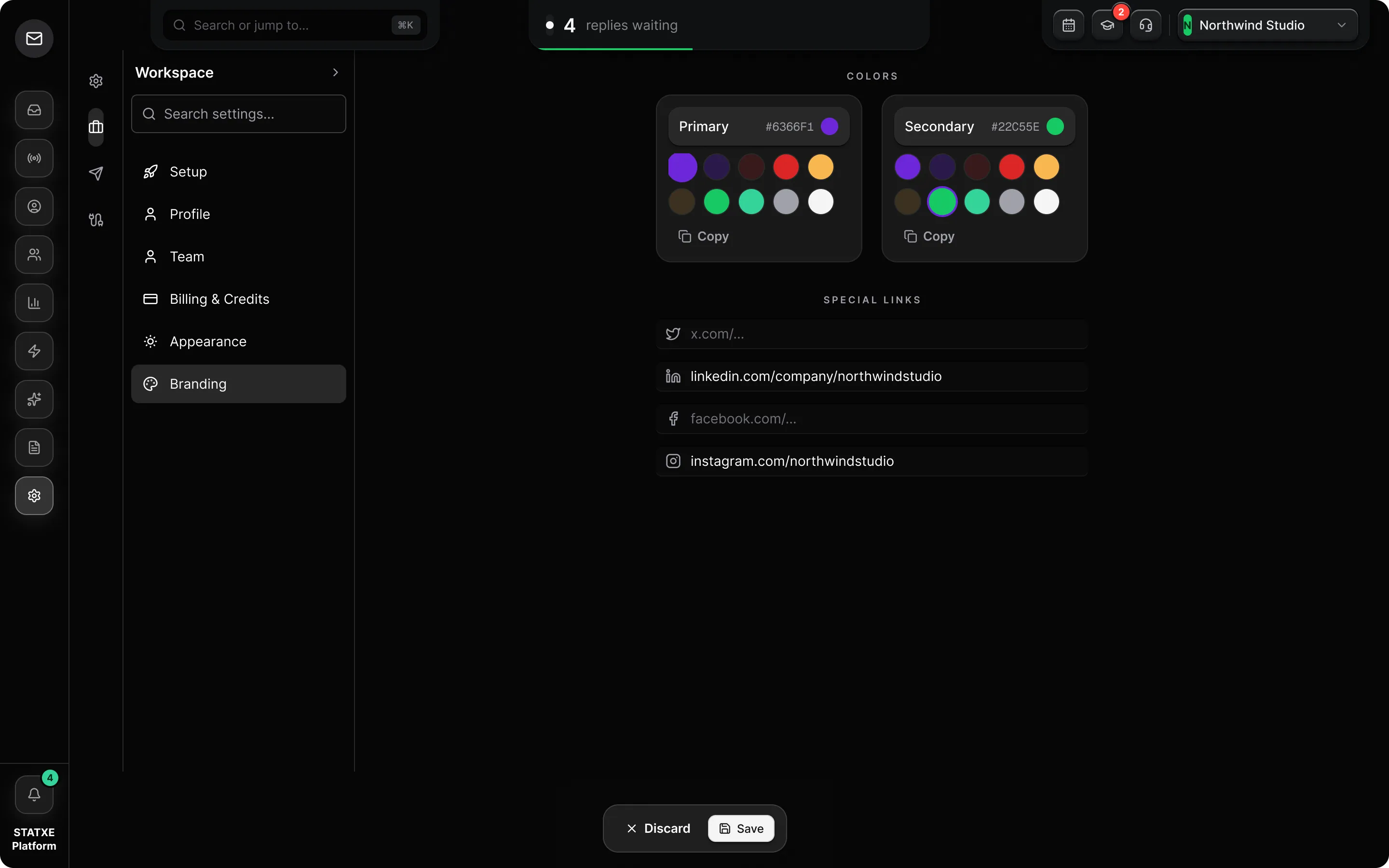Viewport: 1389px width, 868px height.
Task: Click the Instagram icon beside the instagram link
Action: (673, 461)
